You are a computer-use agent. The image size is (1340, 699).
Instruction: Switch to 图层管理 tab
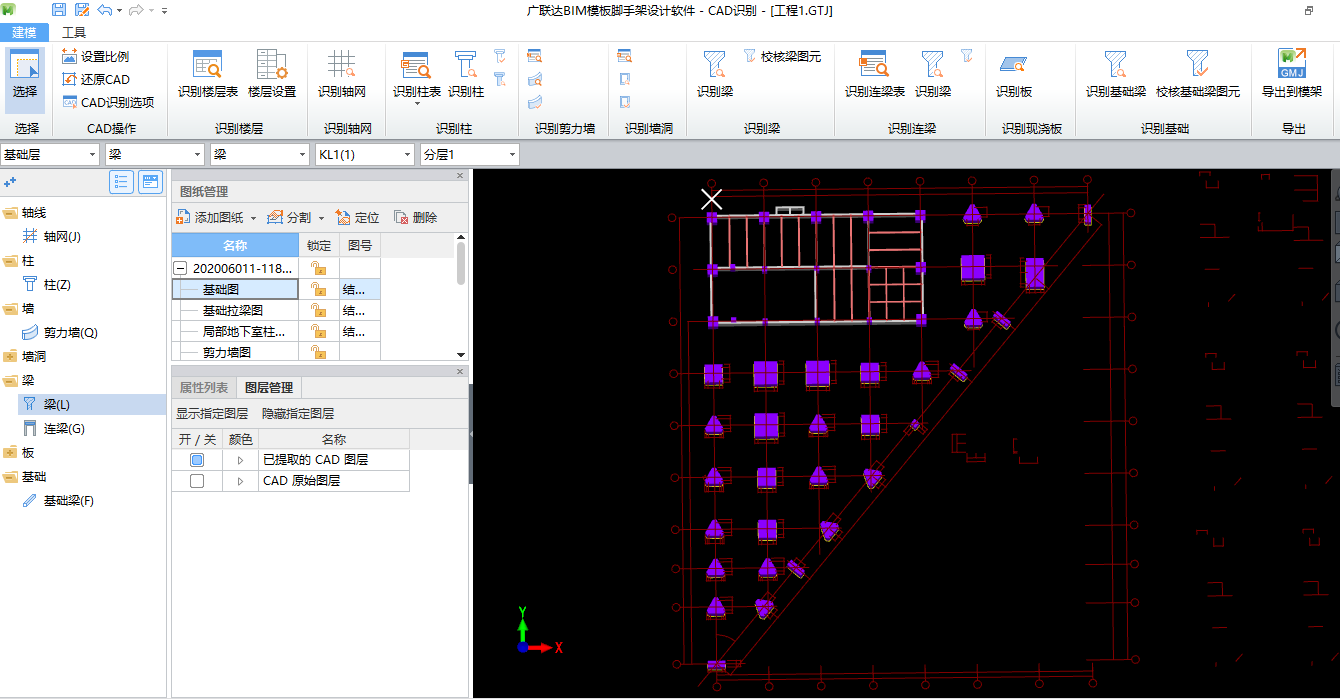[269, 387]
